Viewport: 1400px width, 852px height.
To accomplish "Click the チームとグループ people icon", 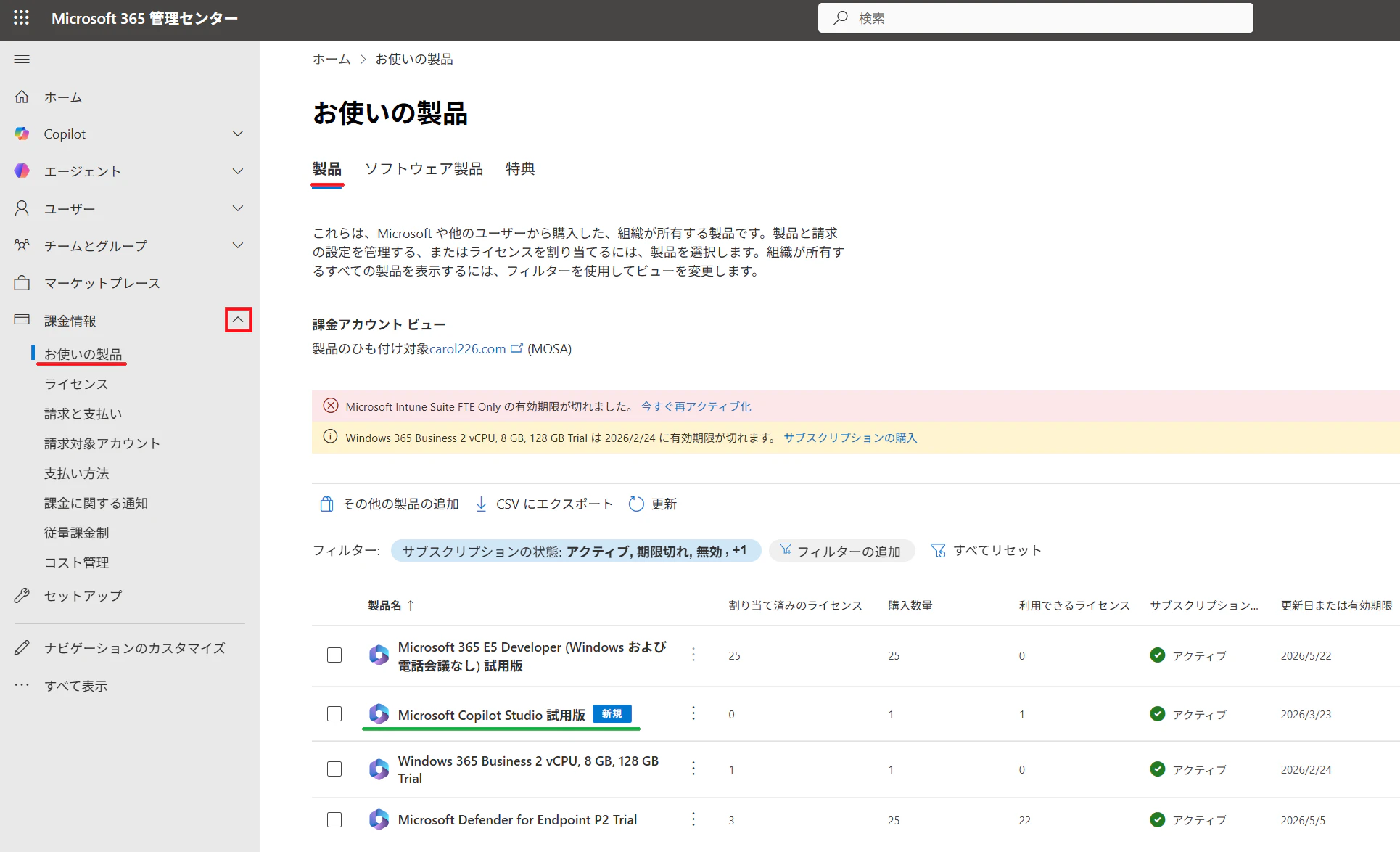I will tap(22, 245).
